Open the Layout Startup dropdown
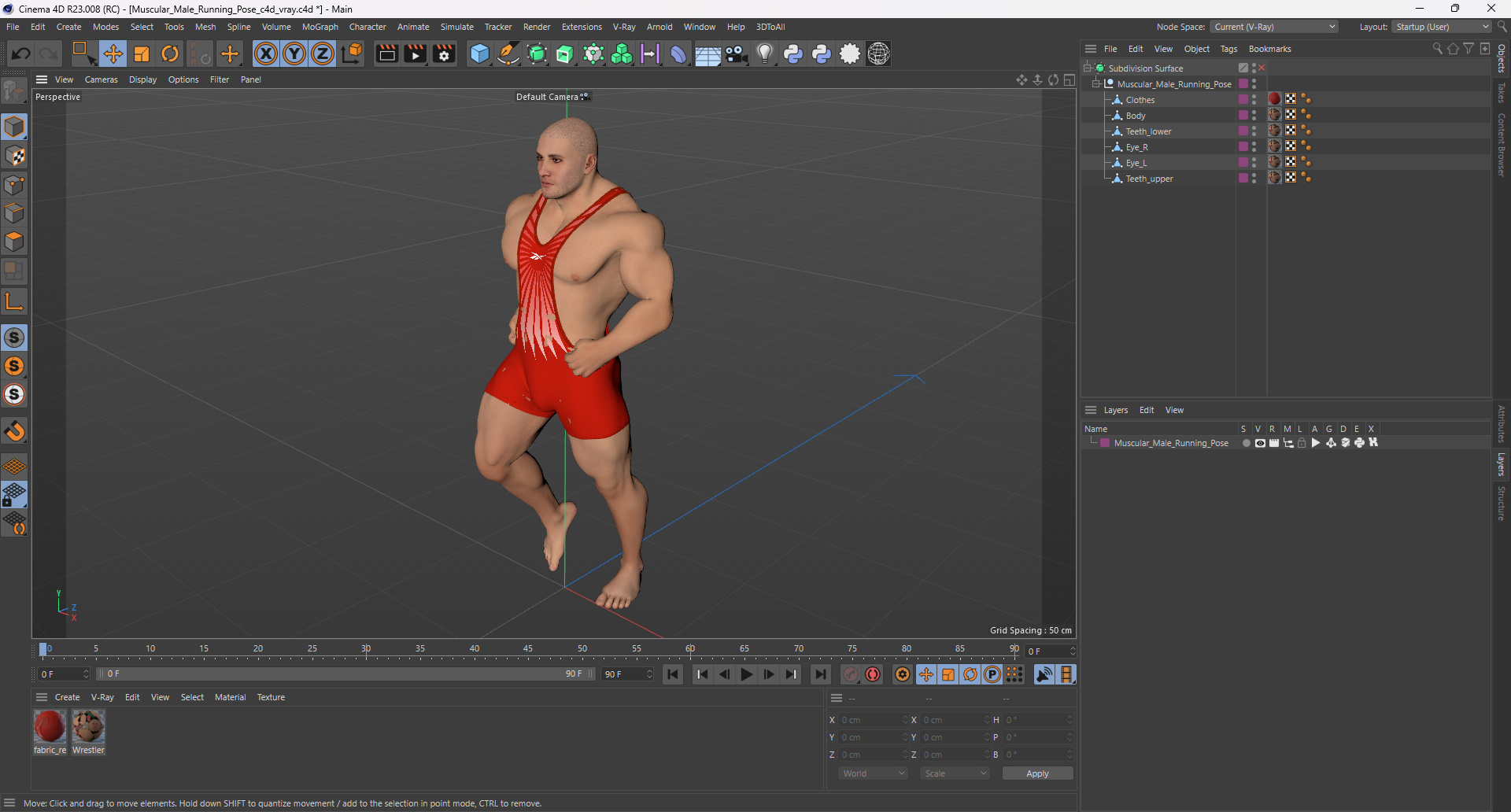The width and height of the screenshot is (1511, 812). point(1442,27)
